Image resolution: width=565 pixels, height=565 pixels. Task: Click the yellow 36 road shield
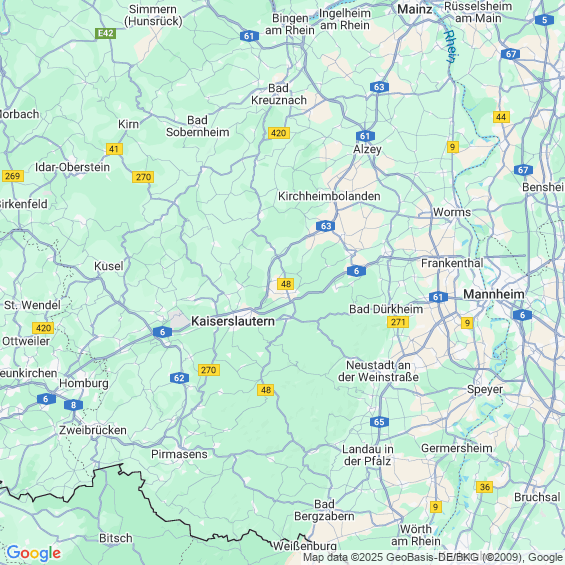485,487
